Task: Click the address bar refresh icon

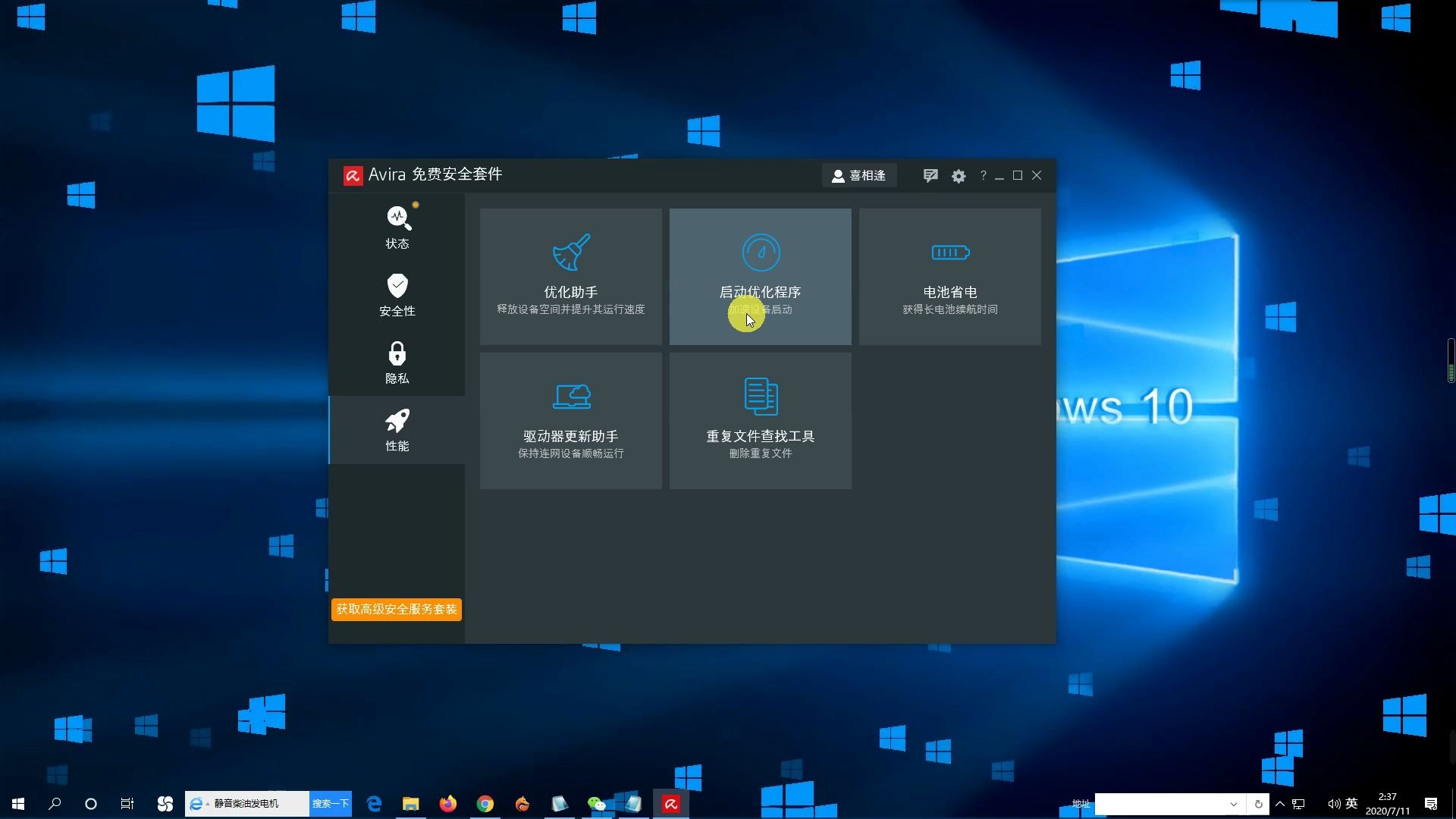Action: click(x=1258, y=804)
